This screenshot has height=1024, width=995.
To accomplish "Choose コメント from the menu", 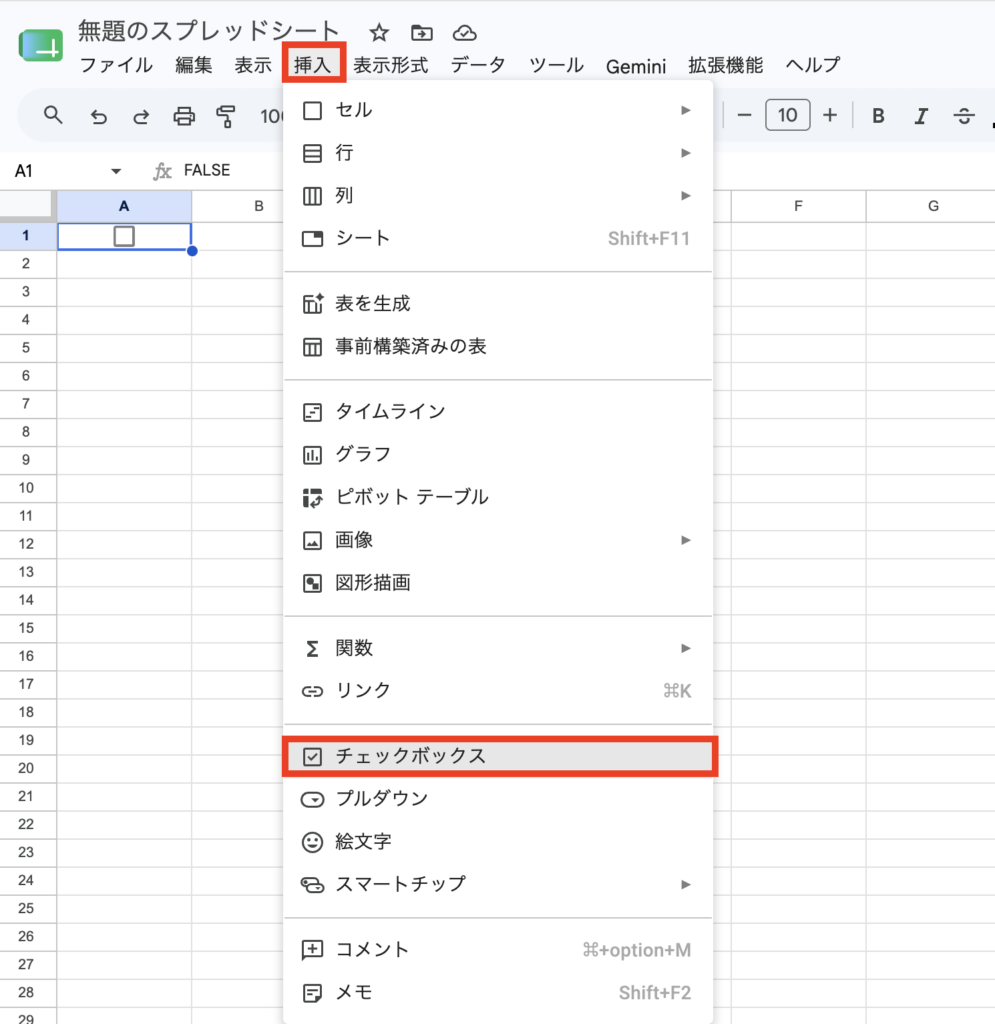I will [498, 950].
